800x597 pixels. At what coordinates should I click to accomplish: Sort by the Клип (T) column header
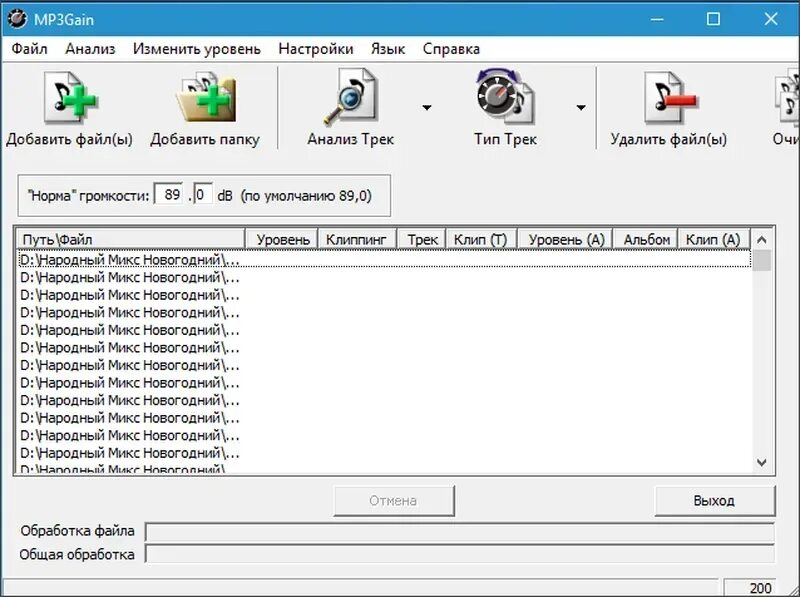point(482,239)
